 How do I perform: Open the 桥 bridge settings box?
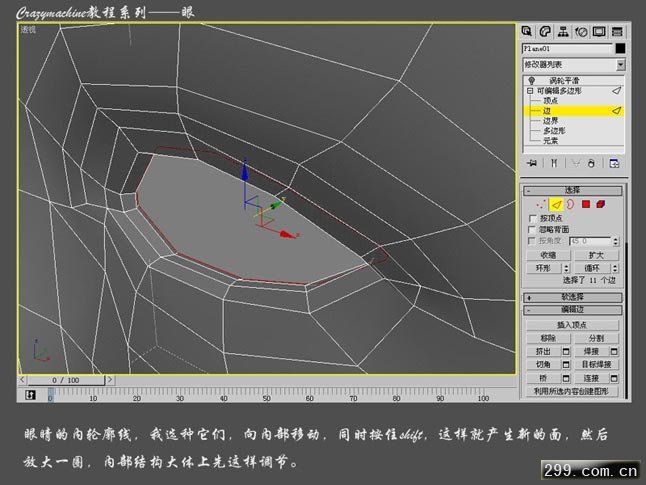pos(566,378)
